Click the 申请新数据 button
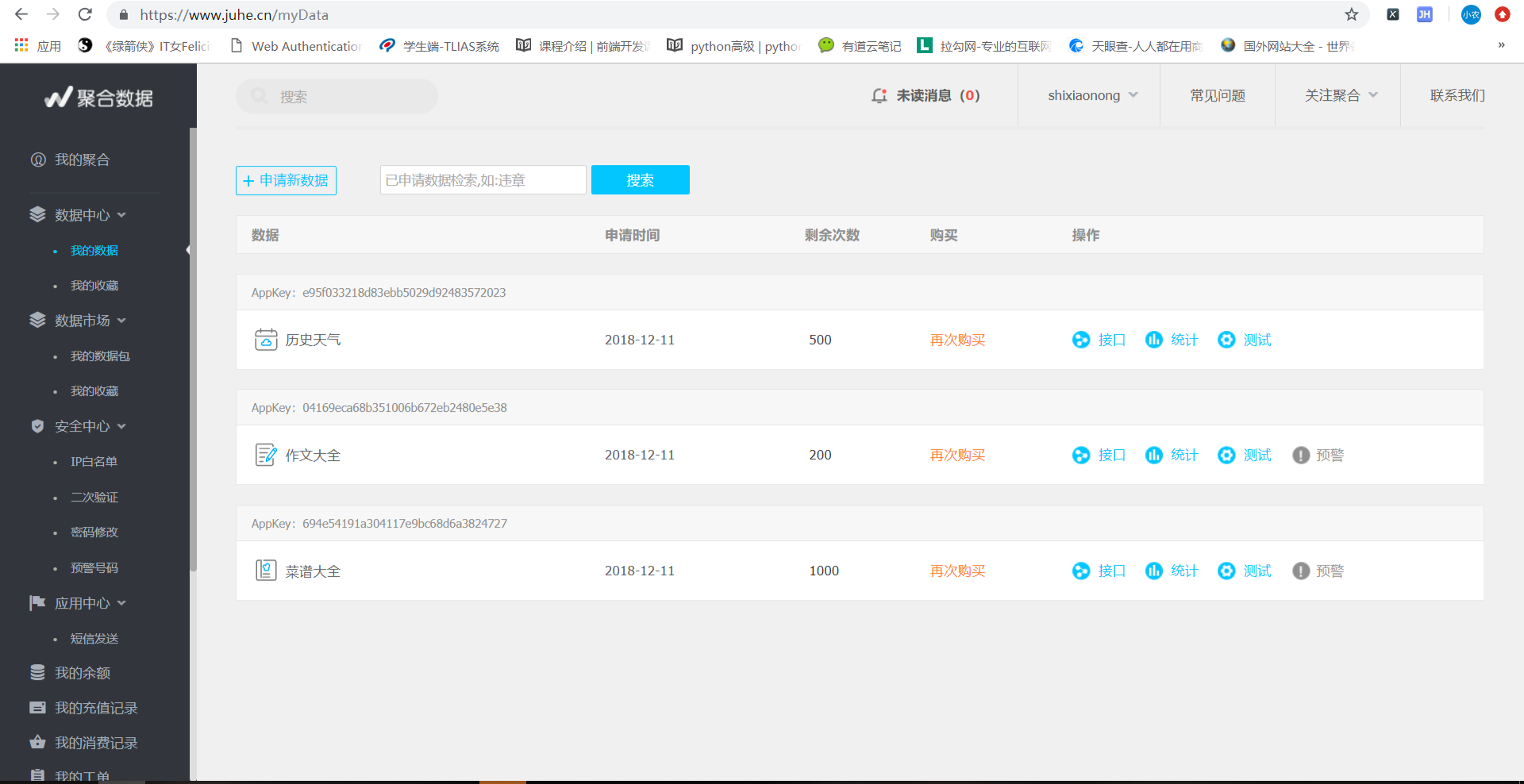Viewport: 1524px width, 784px height. (x=286, y=180)
